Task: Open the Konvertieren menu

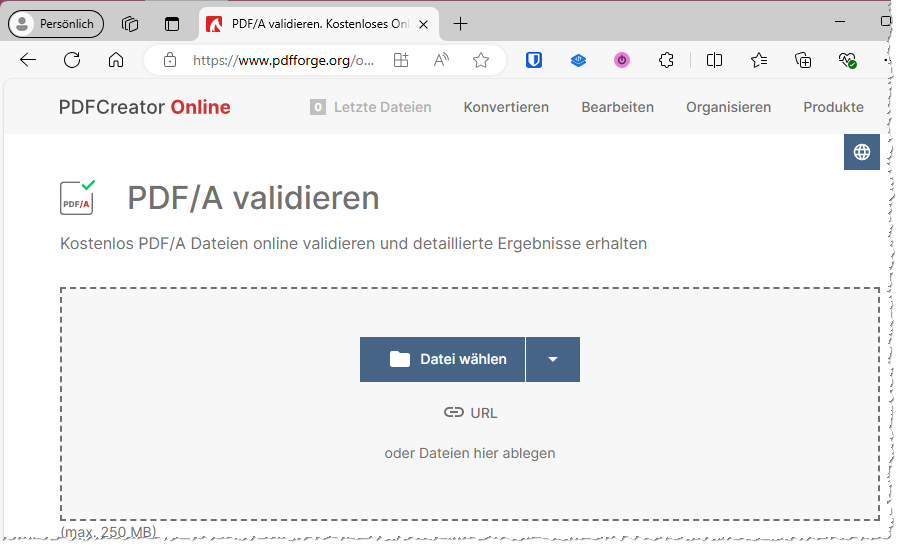Action: click(x=506, y=107)
